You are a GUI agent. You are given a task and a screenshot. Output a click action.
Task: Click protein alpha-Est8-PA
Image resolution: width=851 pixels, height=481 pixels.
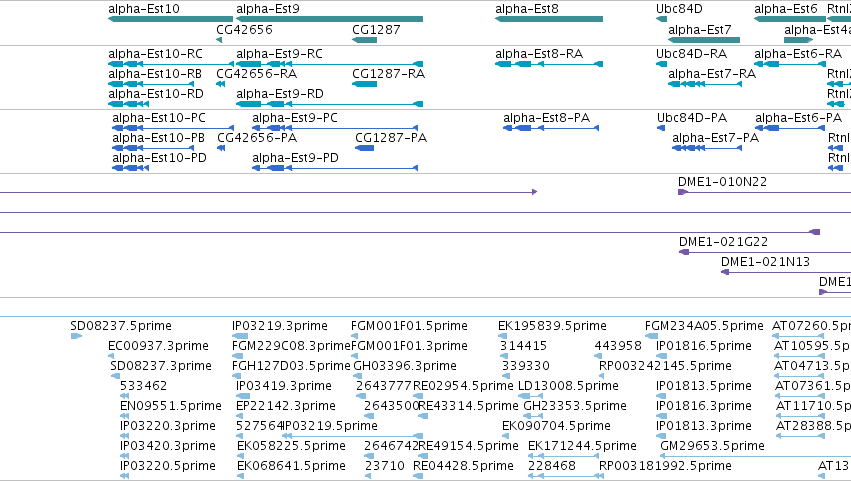click(551, 128)
